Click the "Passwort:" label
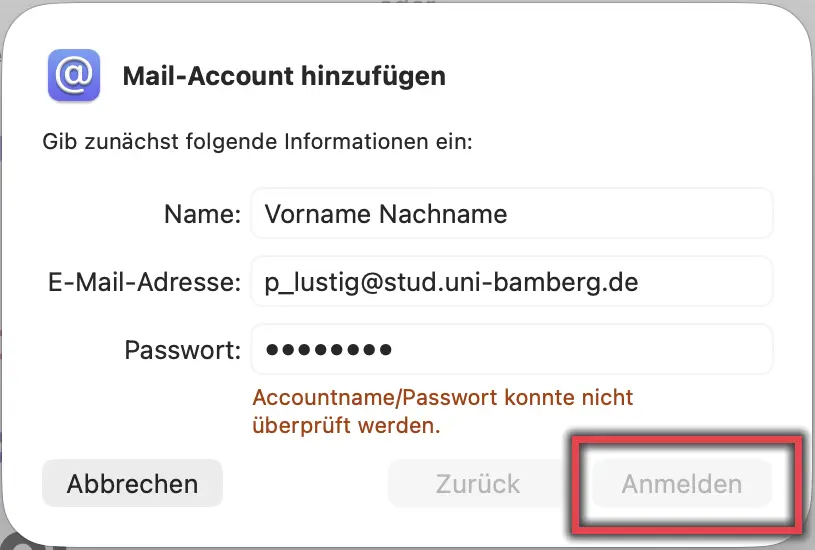This screenshot has height=550, width=815. tap(183, 350)
